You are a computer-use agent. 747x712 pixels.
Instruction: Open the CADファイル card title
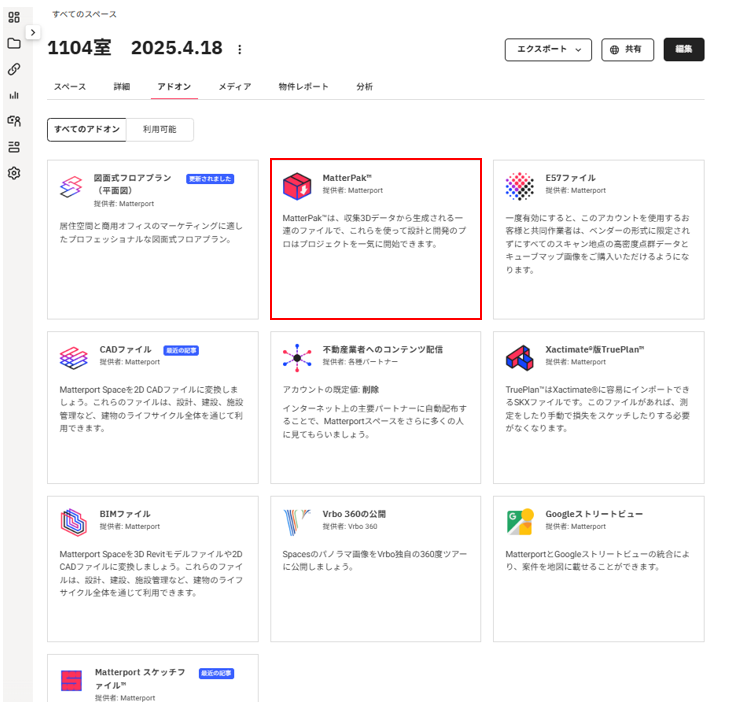coord(125,350)
